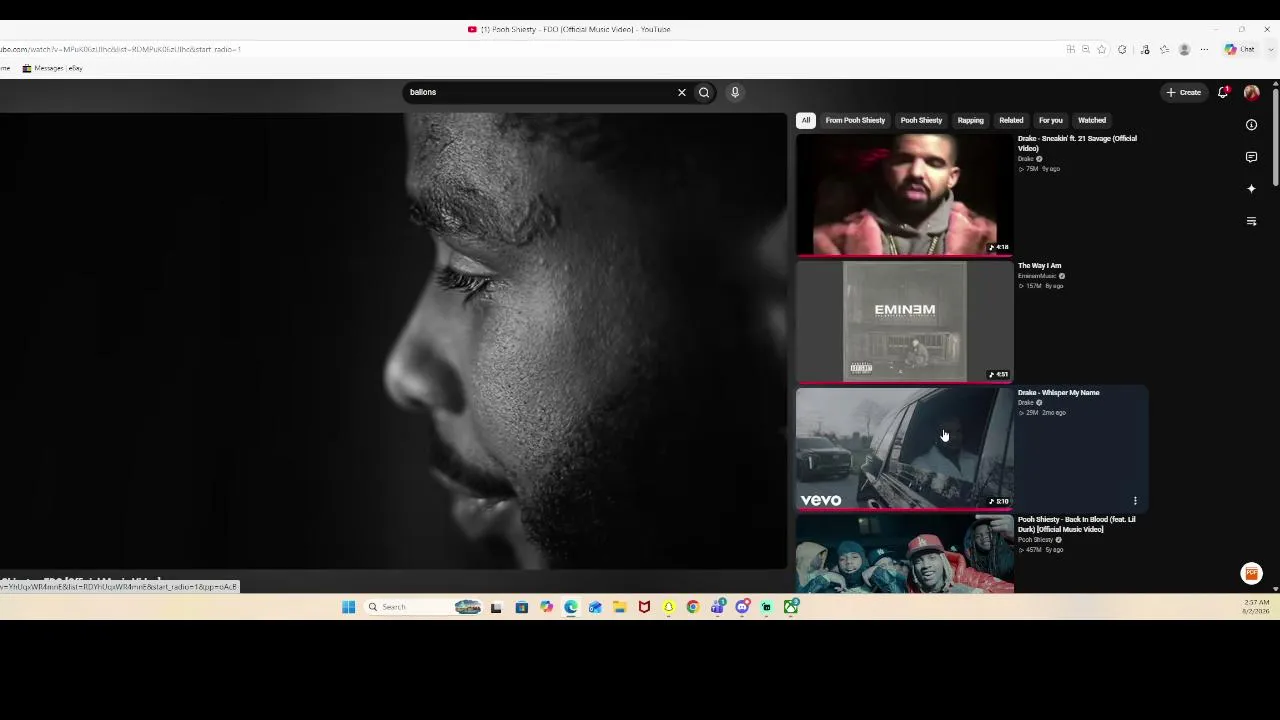Screen dimensions: 1280x720
Task: Open Microsoft Teams from taskbar
Action: [x=718, y=607]
